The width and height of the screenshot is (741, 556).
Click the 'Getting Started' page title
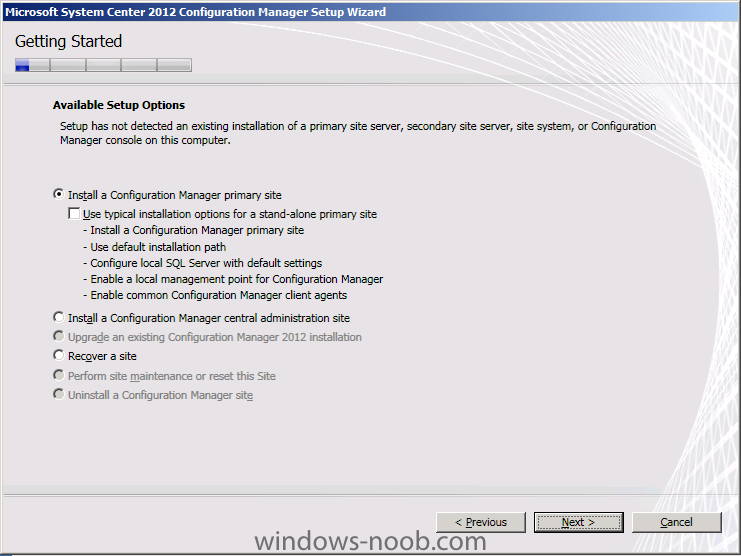(69, 42)
